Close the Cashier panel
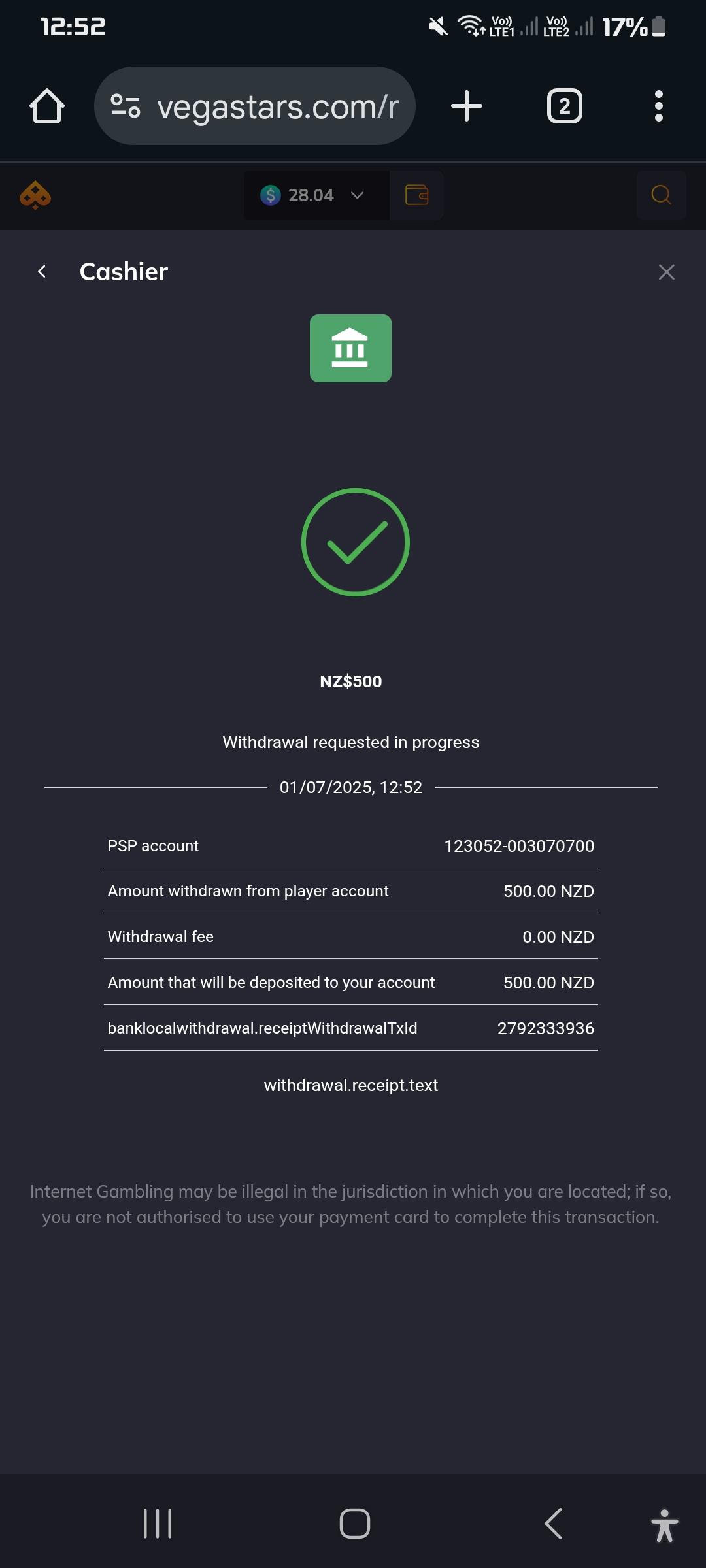Image resolution: width=706 pixels, height=1568 pixels. pyautogui.click(x=666, y=272)
